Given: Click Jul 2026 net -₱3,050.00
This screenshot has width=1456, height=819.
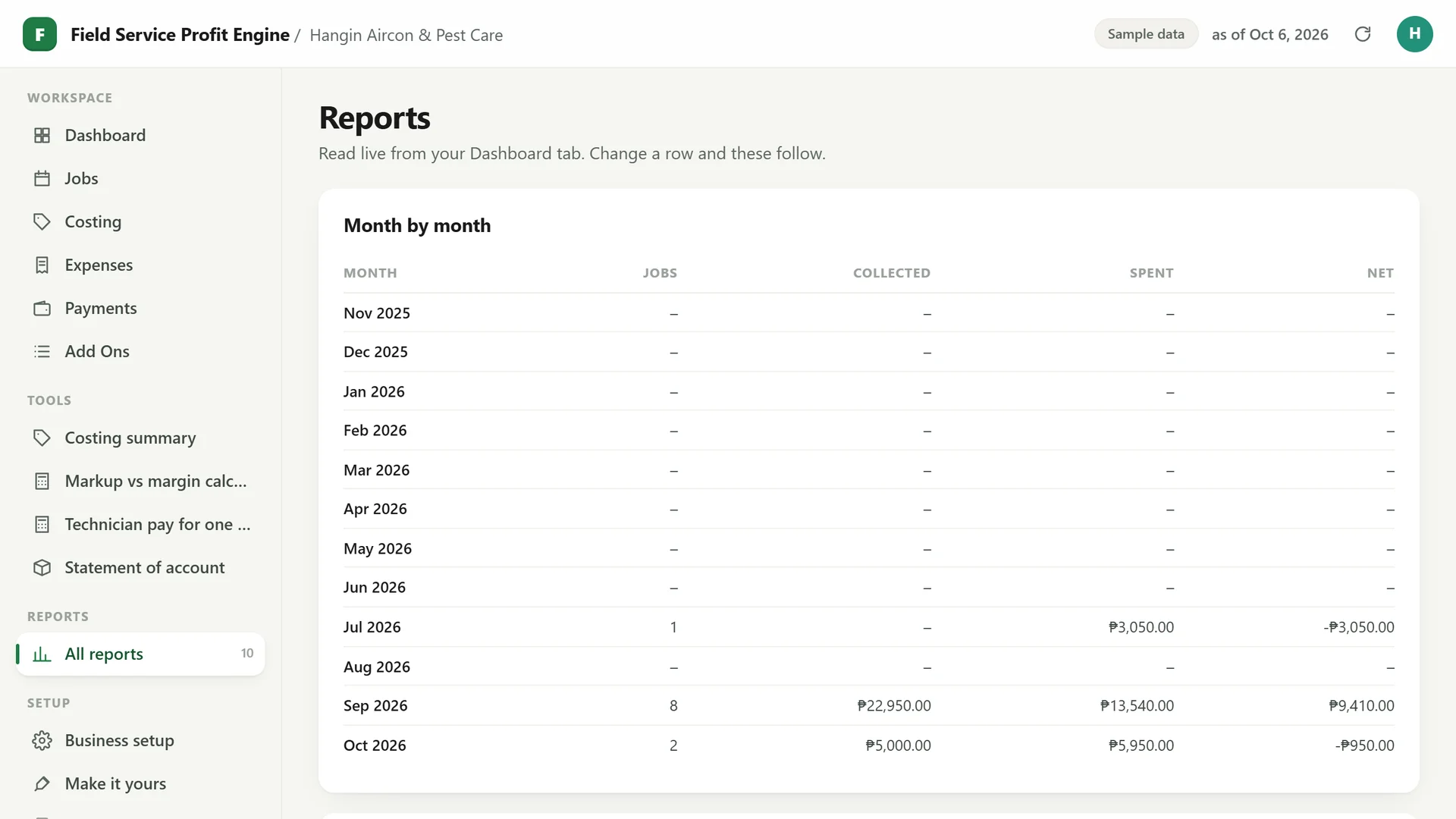Looking at the screenshot, I should [1359, 627].
